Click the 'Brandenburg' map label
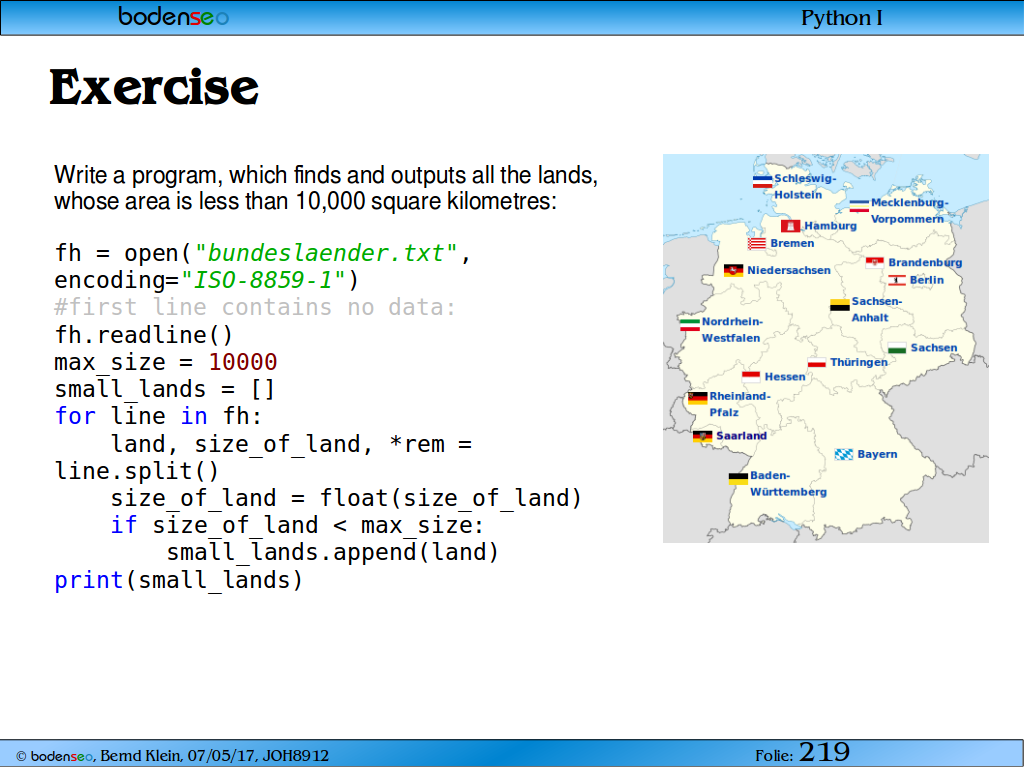The image size is (1024, 768). 925,263
